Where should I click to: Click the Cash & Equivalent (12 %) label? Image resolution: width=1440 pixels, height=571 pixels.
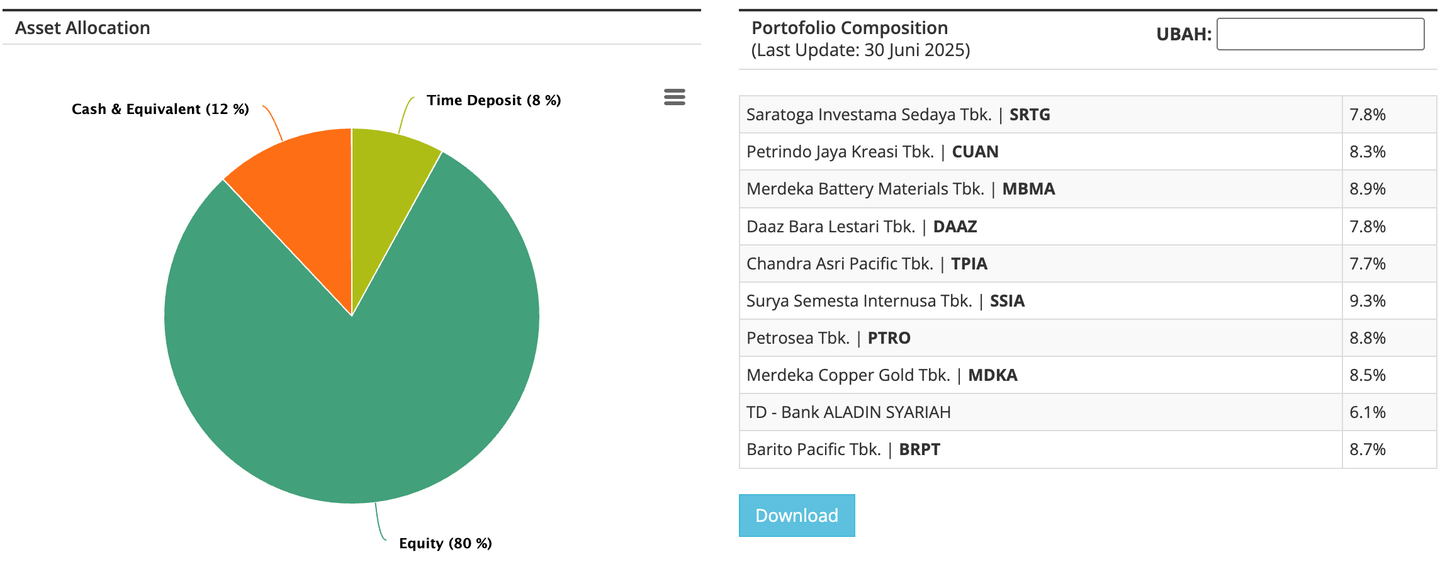tap(160, 109)
